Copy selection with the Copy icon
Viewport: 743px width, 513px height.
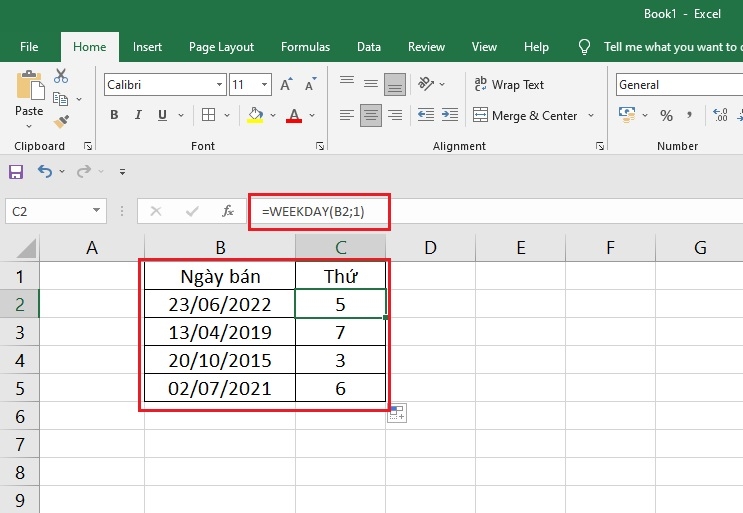60,99
